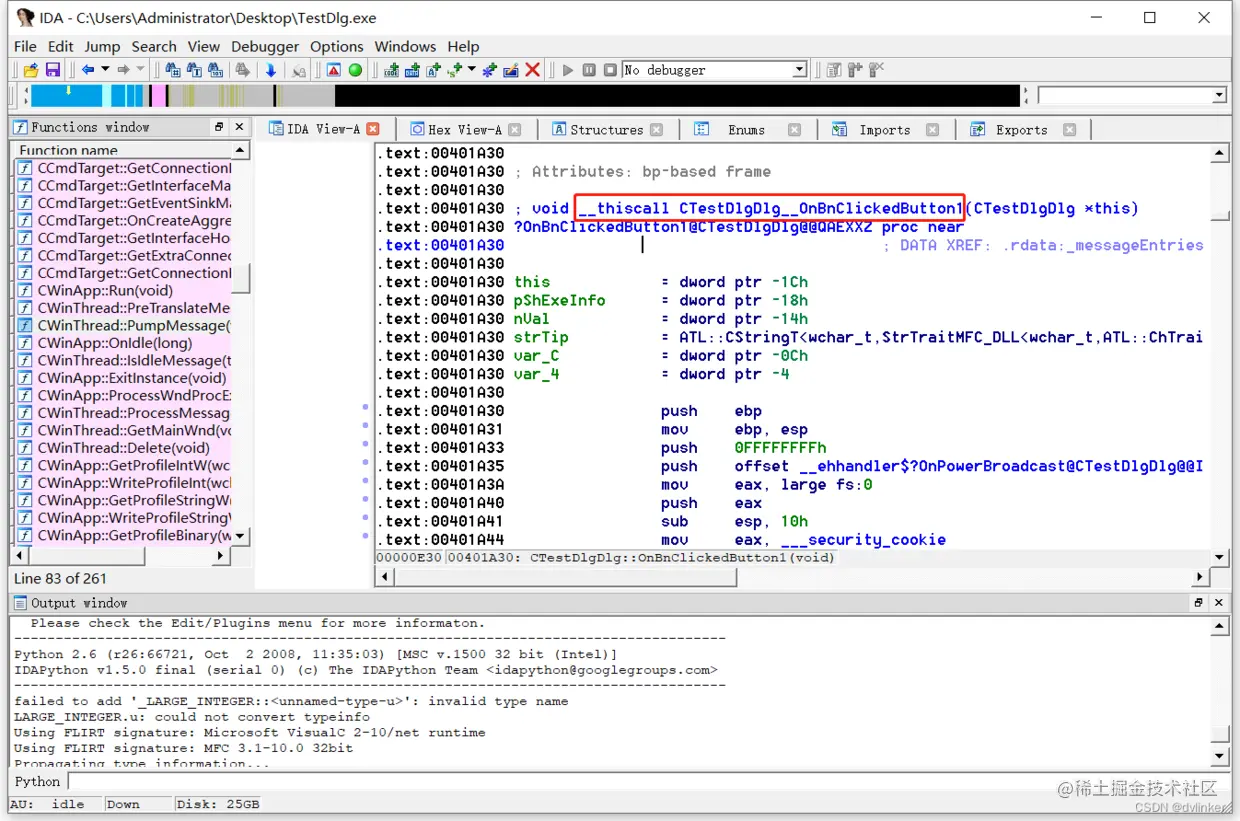The height and width of the screenshot is (821, 1240).
Task: Close the Hex View-A tab
Action: 514,129
